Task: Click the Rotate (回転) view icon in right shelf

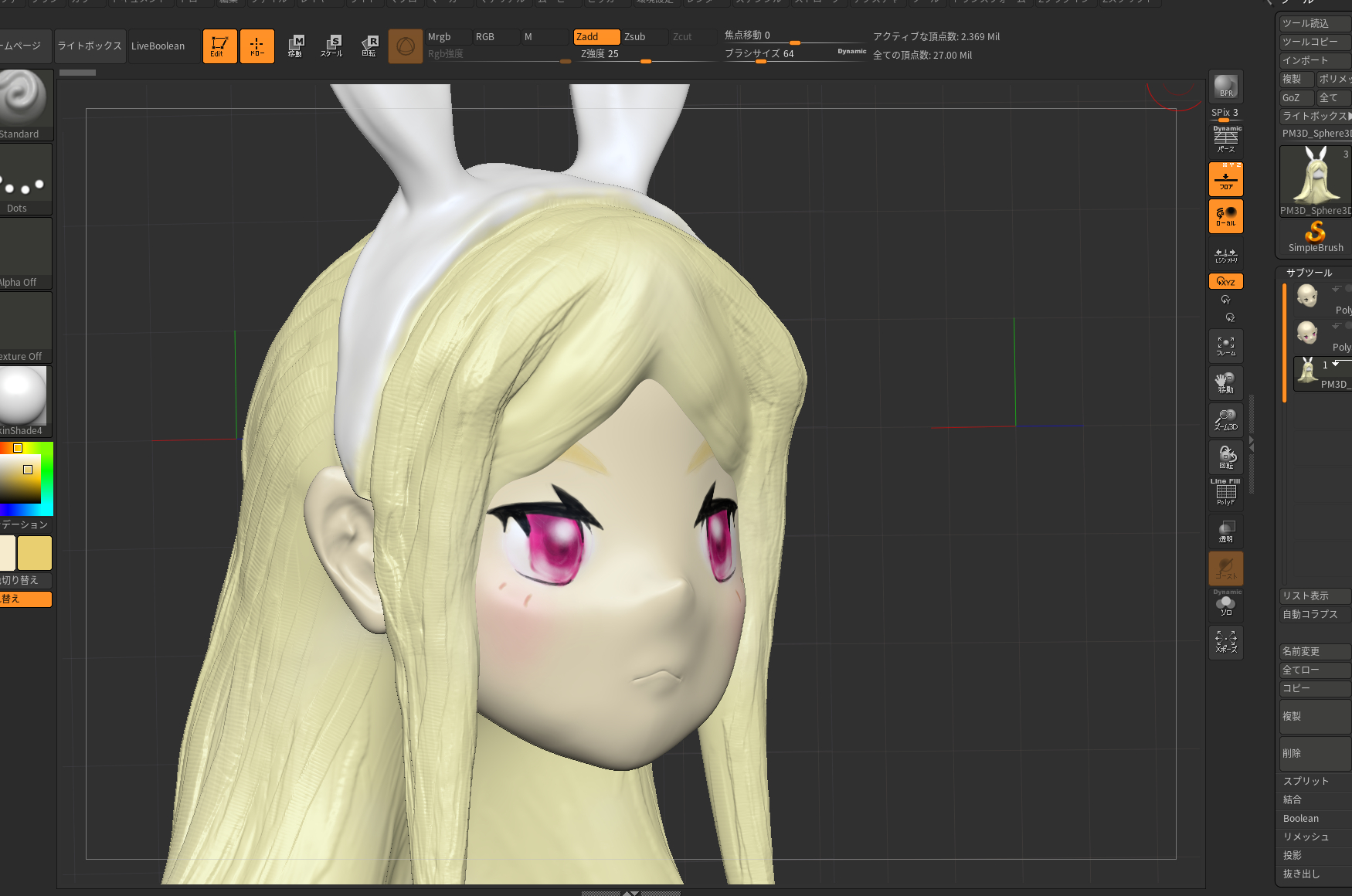Action: tap(1226, 457)
